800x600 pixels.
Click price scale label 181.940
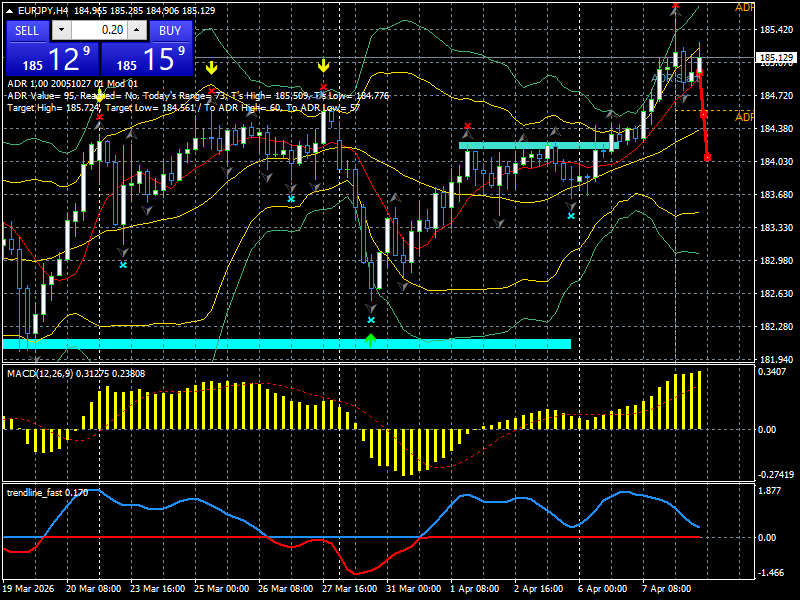pos(777,360)
